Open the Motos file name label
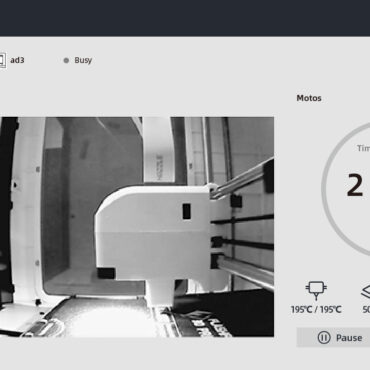This screenshot has width=370, height=370. coord(309,98)
